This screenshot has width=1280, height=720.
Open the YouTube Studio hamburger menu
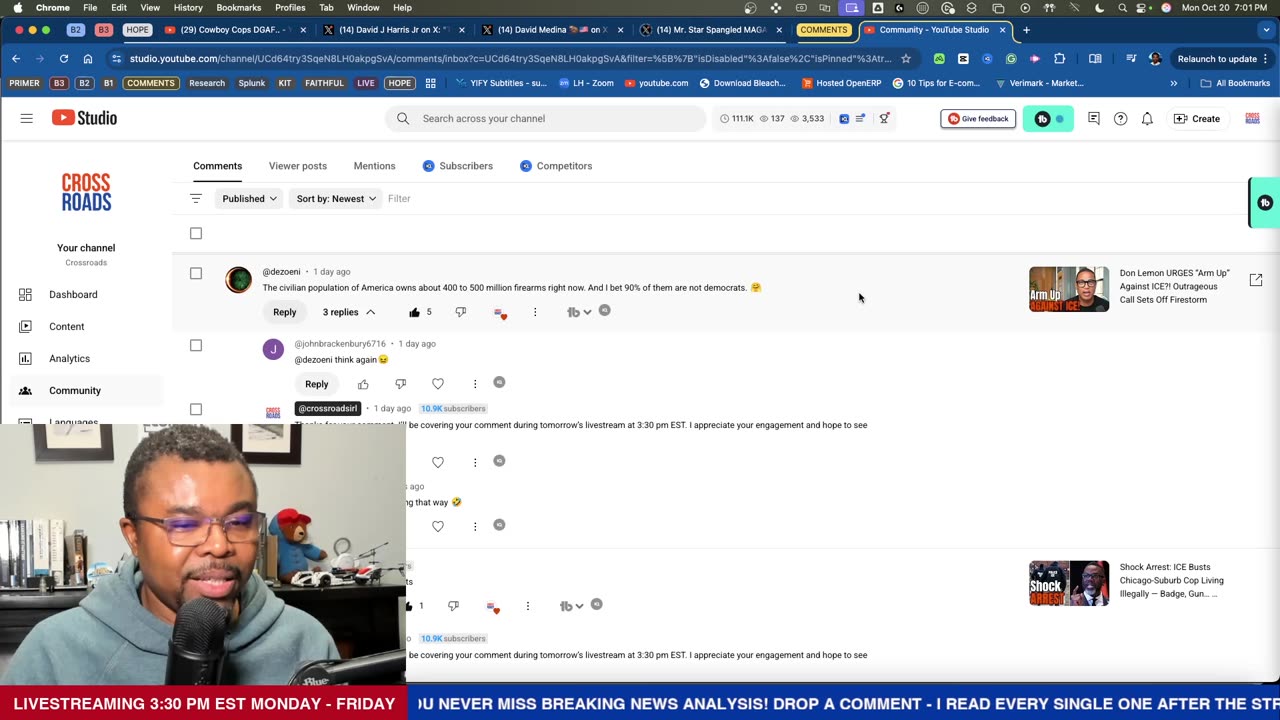(27, 118)
